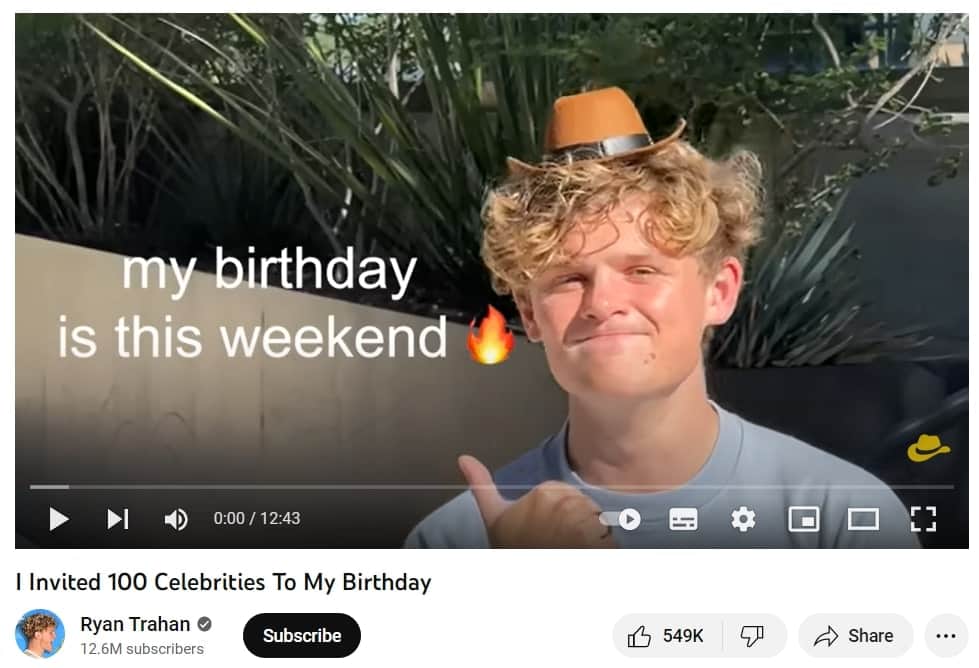Click the video progress bar

(492, 486)
